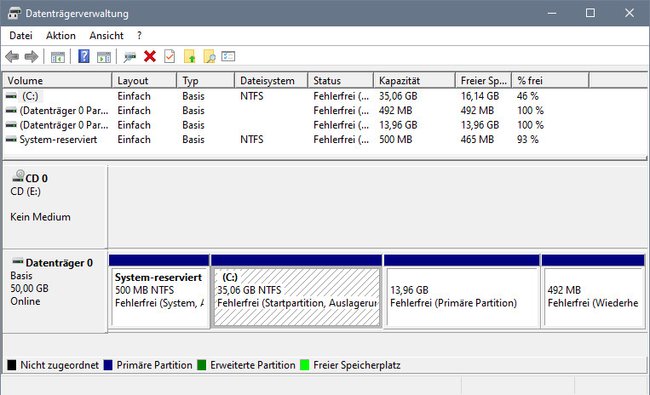This screenshot has width=650, height=395.
Task: Open the Aktion menu
Action: pyautogui.click(x=61, y=36)
